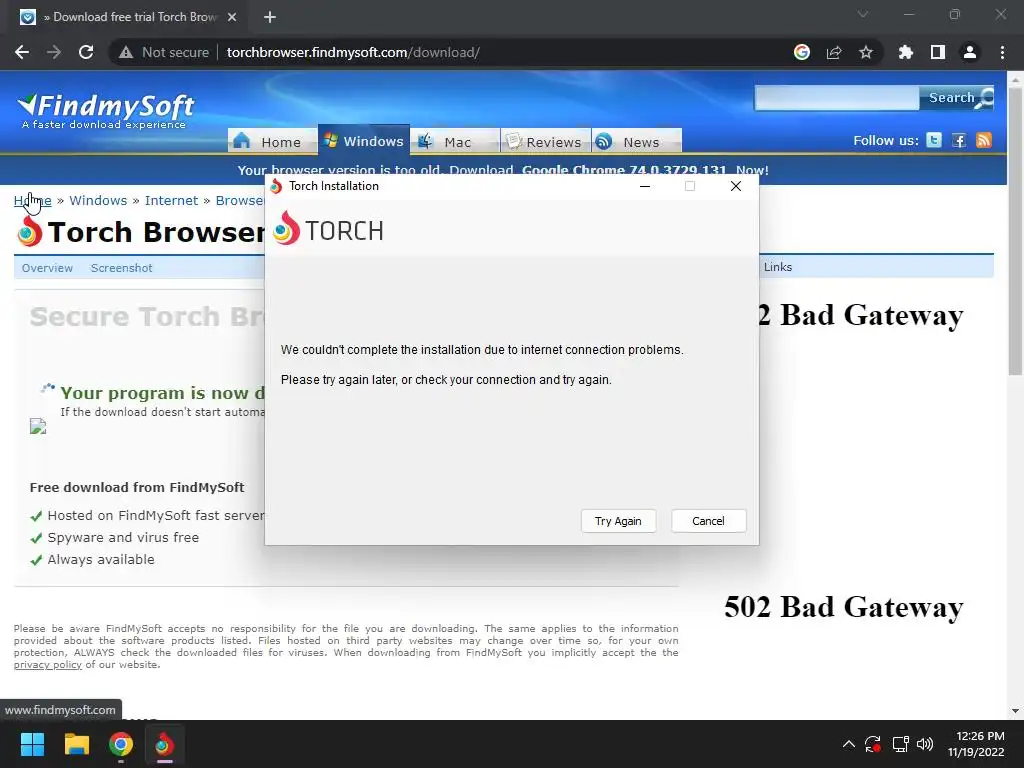Toggle the Chrome side panel icon

937,52
